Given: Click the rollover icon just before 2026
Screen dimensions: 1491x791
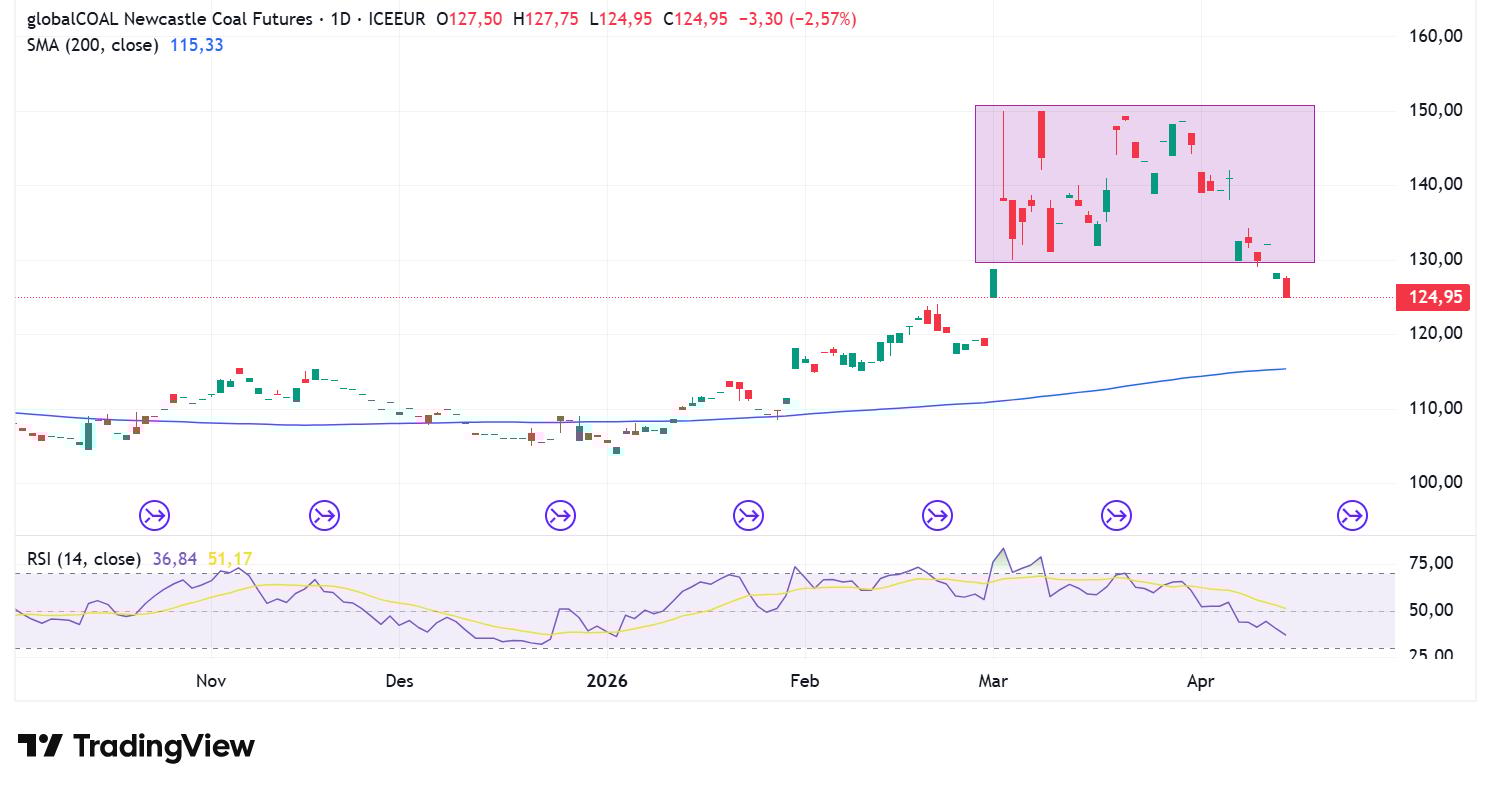Looking at the screenshot, I should (x=560, y=516).
